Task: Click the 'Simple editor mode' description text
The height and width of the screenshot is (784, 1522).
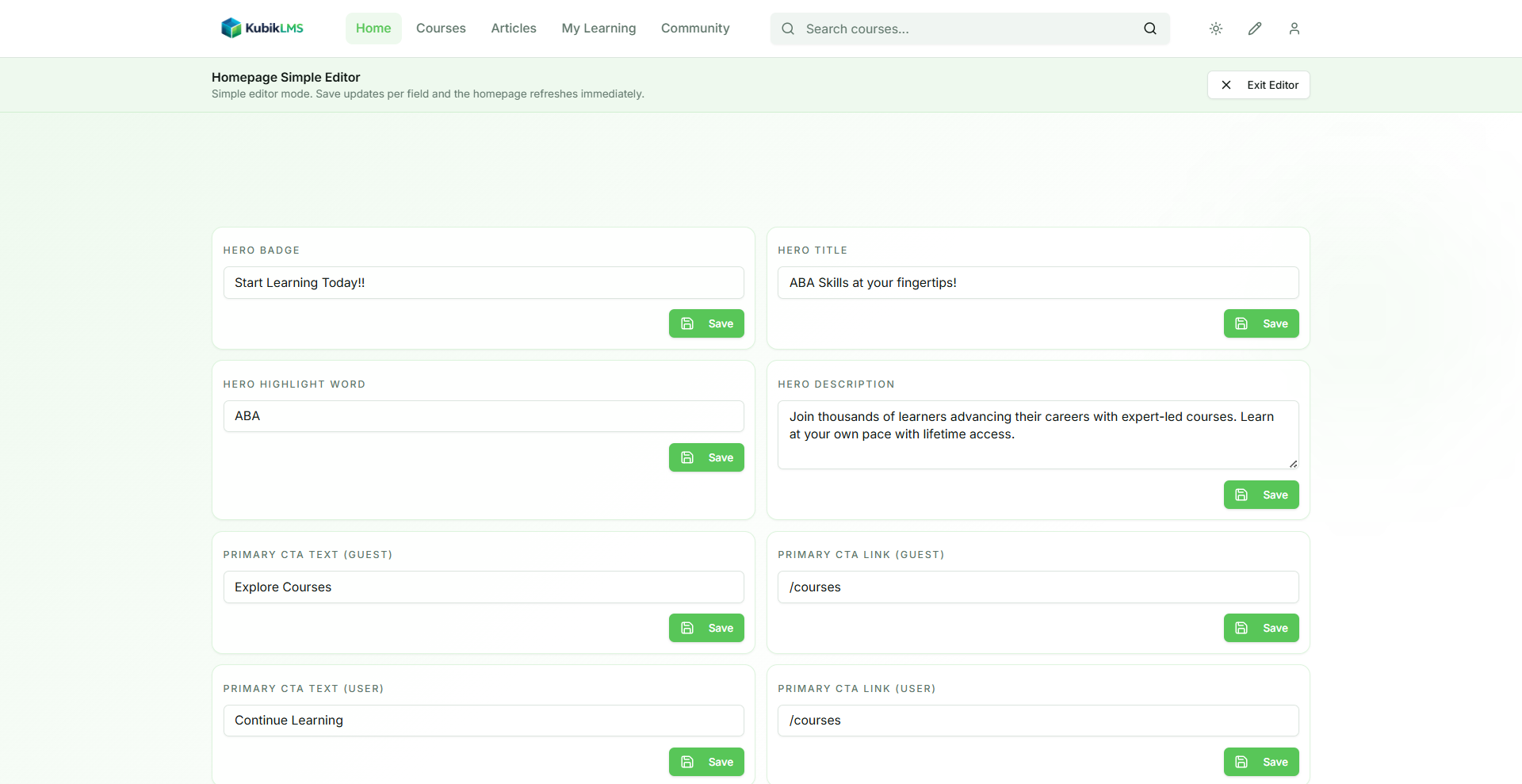Action: click(428, 94)
